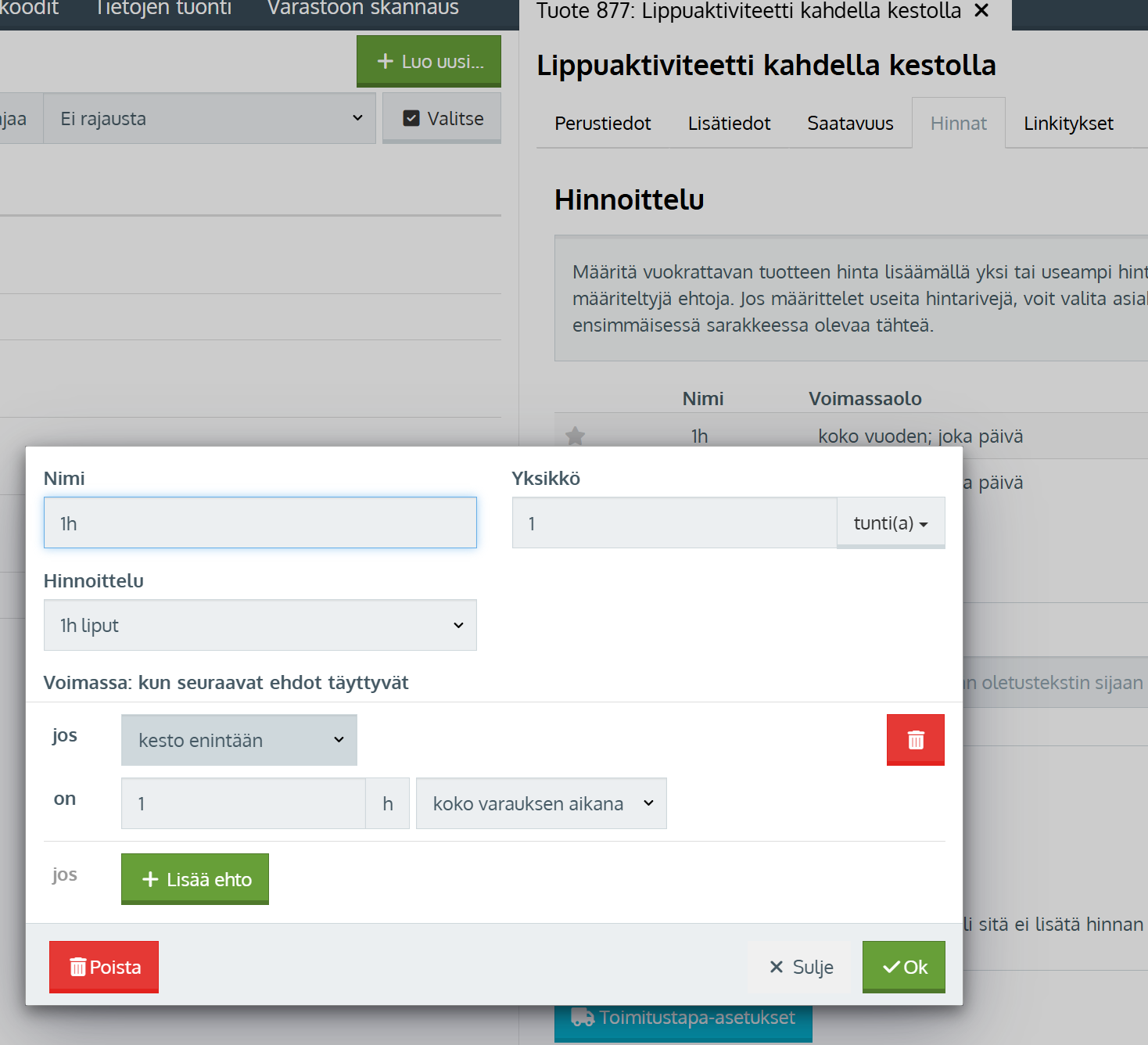The height and width of the screenshot is (1045, 1148).
Task: Open the kesto enintään condition dropdown
Action: click(x=239, y=740)
